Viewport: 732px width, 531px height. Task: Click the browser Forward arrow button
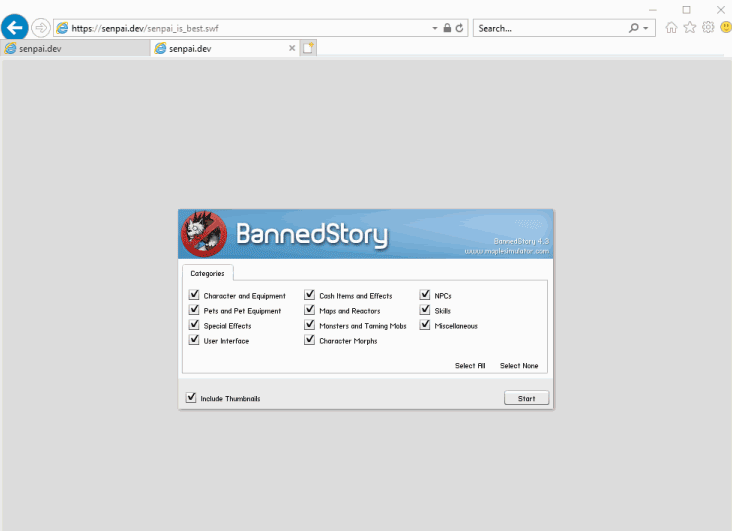pos(41,28)
